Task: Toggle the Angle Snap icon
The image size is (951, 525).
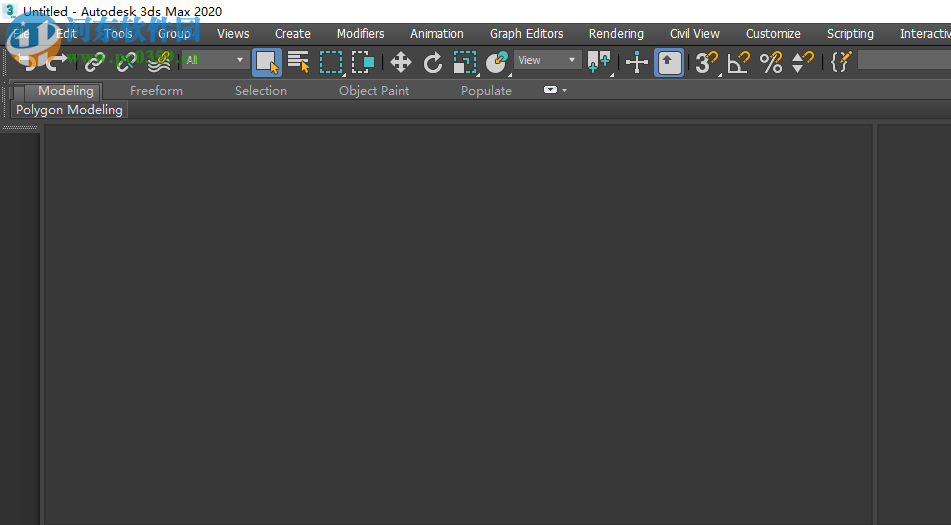Action: click(738, 62)
